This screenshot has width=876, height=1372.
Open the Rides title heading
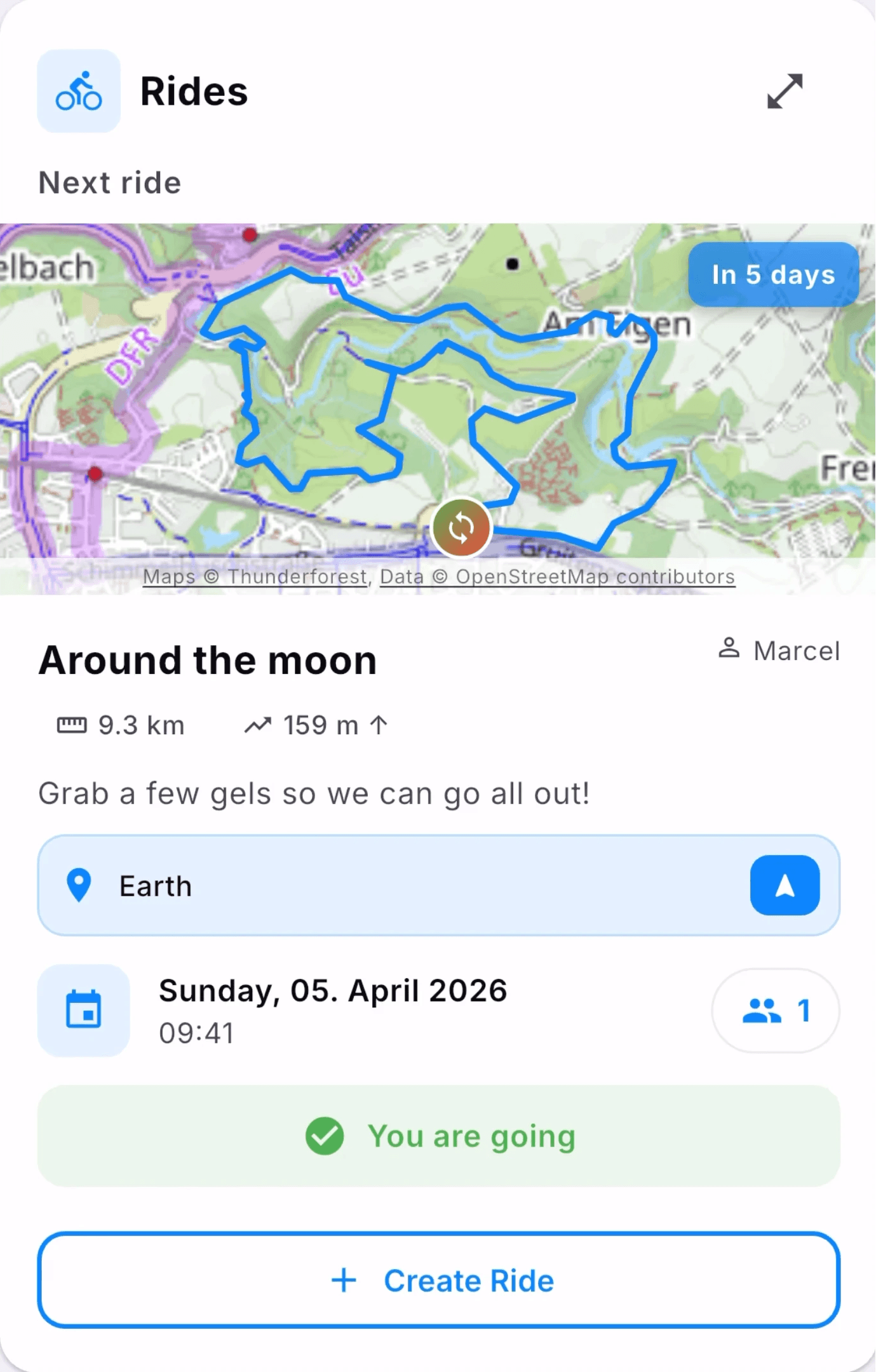pos(193,91)
